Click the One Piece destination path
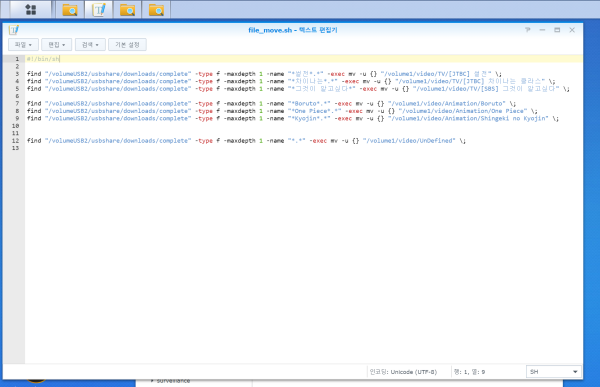 click(463, 111)
